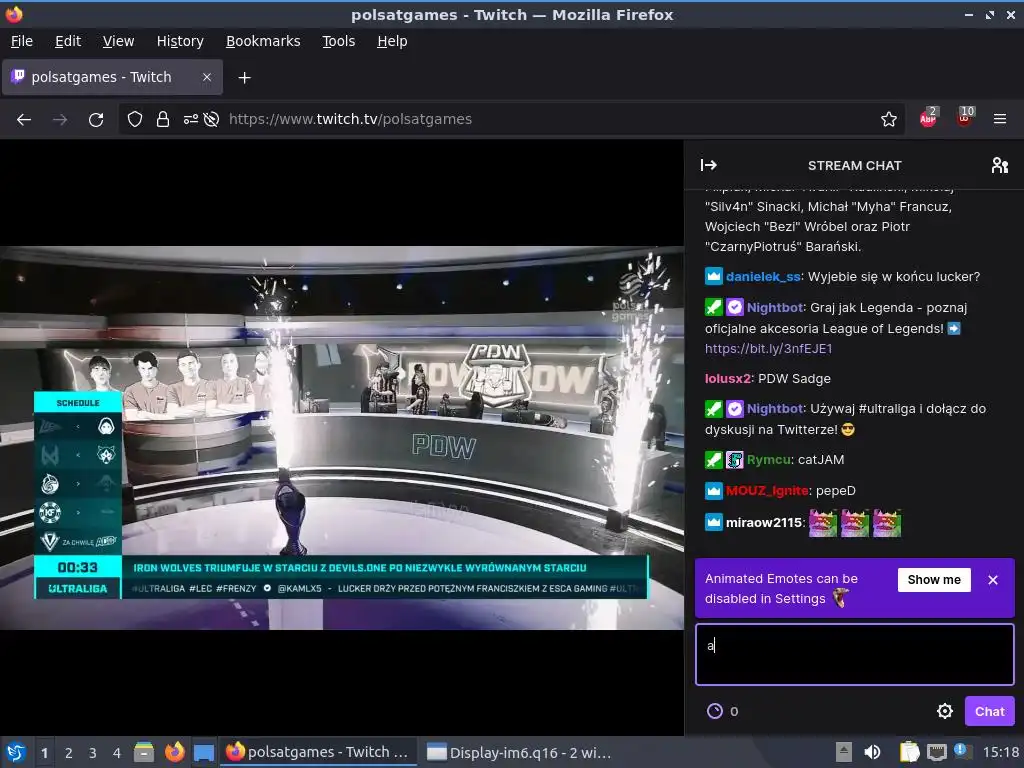Open the file manager taskbar launcher
1024x768 pixels.
point(144,752)
